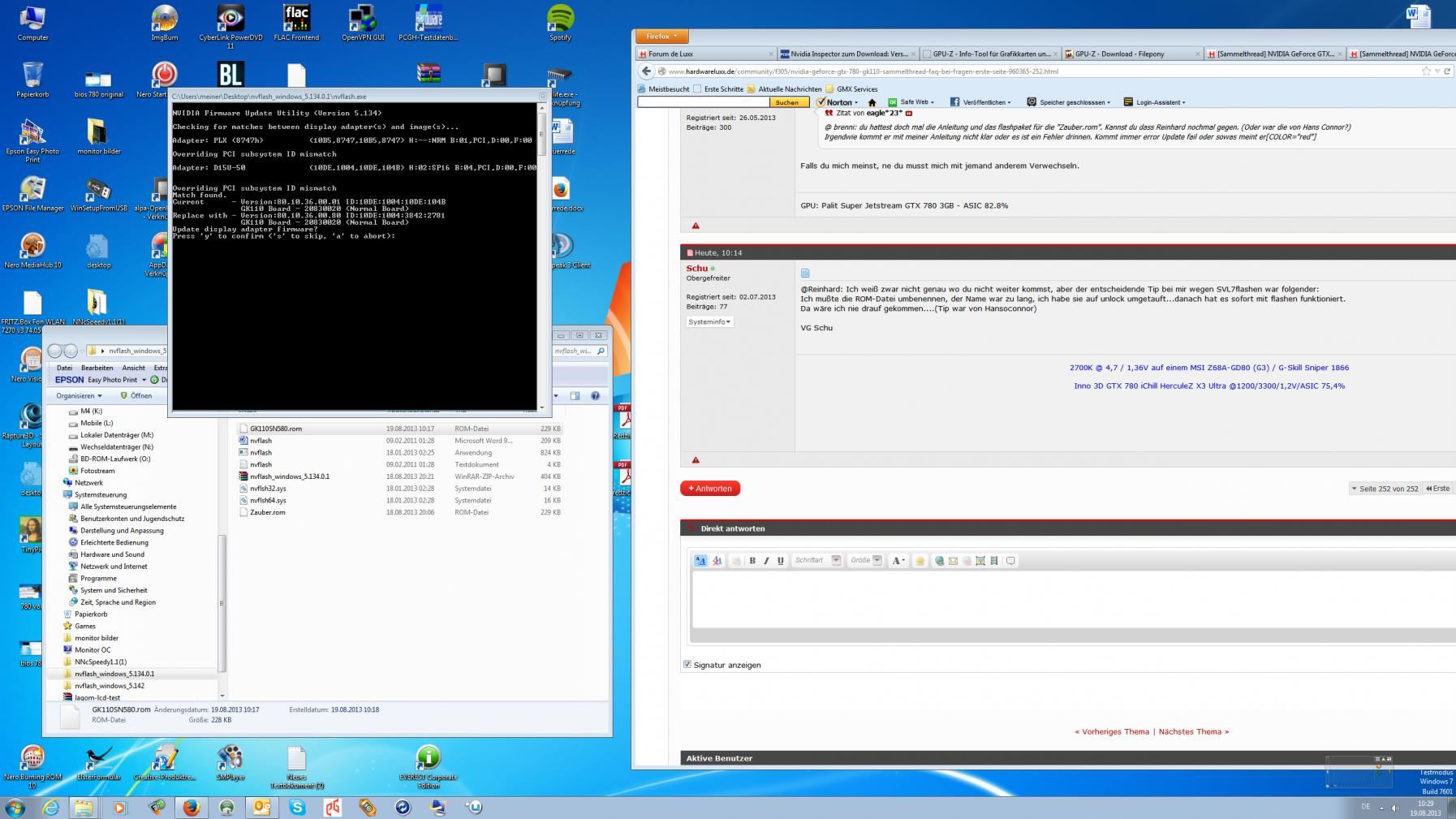Open Epson Easy Photo Print desktop icon

[x=32, y=140]
